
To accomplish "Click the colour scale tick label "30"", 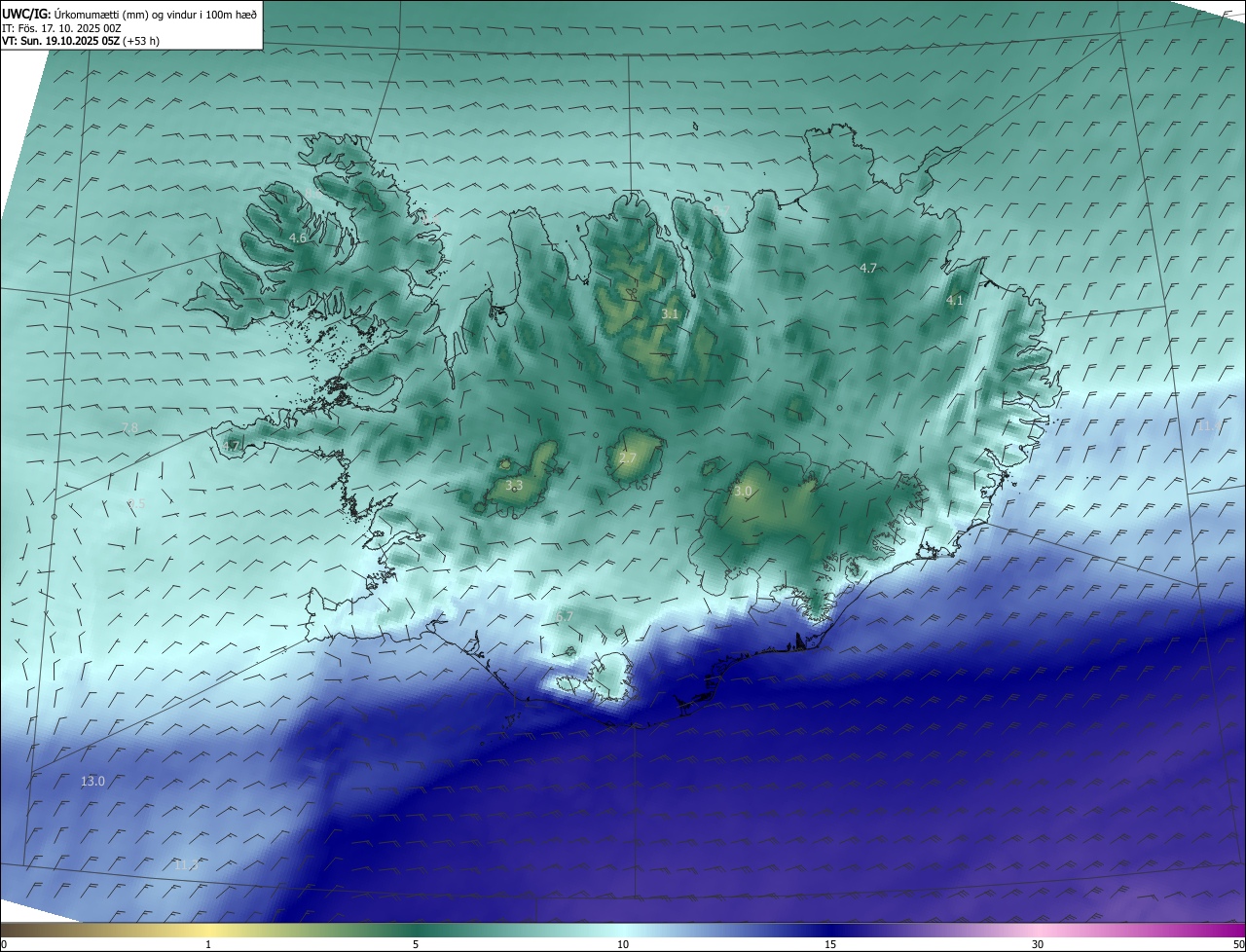I will pos(1038,944).
